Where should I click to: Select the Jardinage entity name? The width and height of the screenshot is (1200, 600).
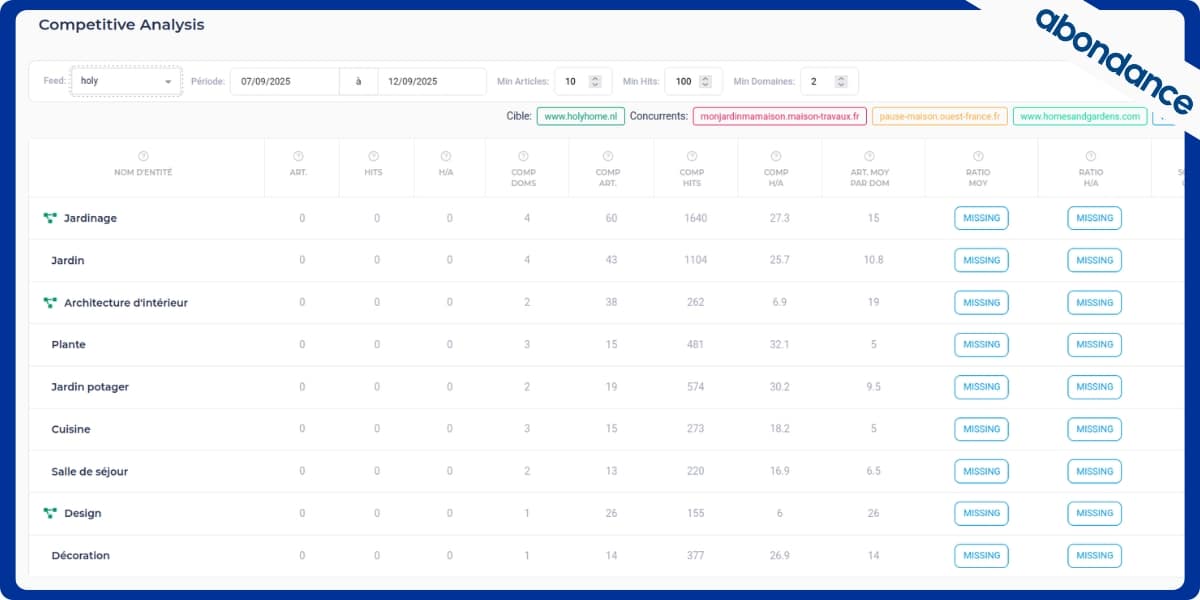(x=90, y=218)
